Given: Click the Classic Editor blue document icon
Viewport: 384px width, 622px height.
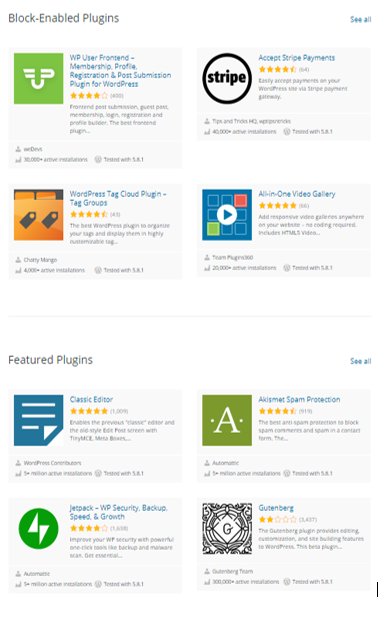Looking at the screenshot, I should [38, 420].
